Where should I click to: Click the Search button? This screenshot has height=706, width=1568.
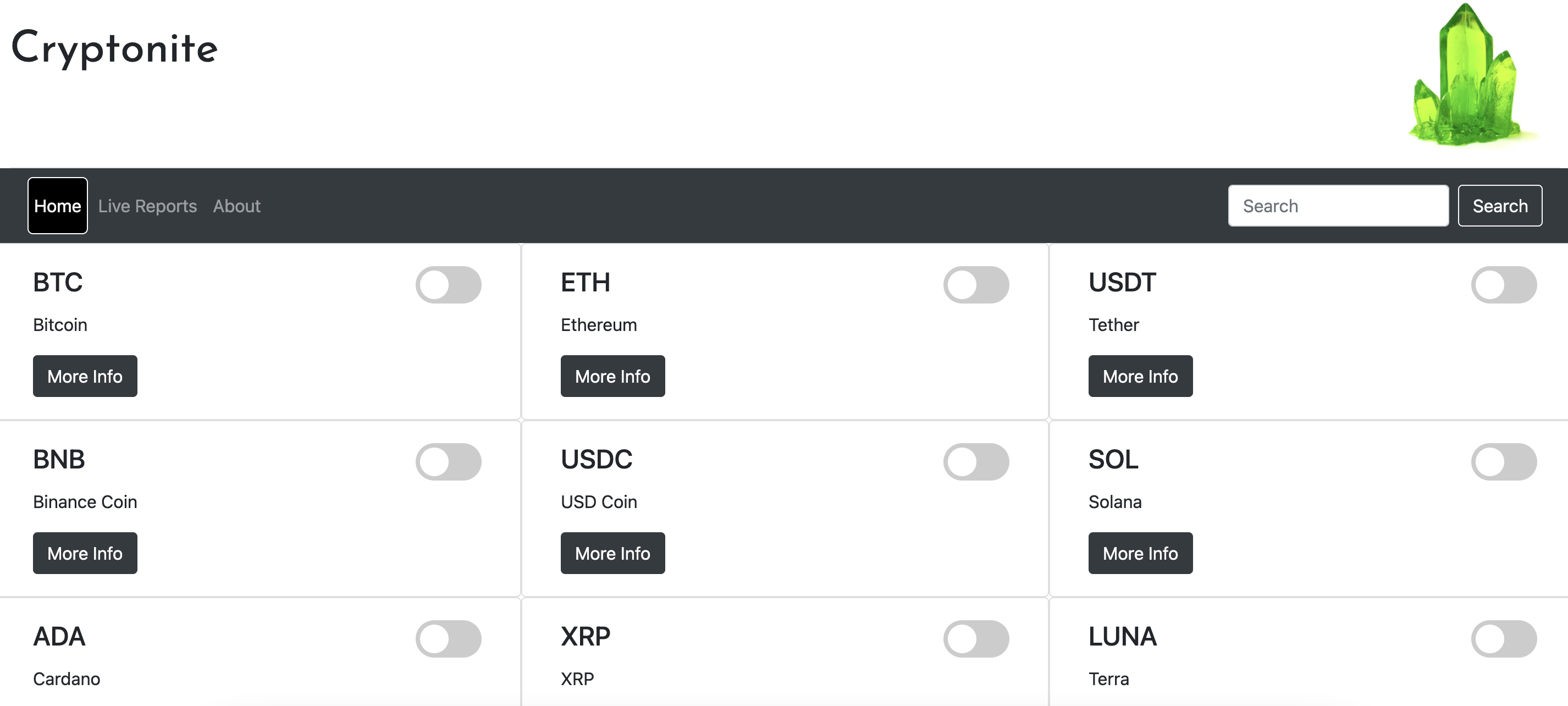click(x=1499, y=206)
